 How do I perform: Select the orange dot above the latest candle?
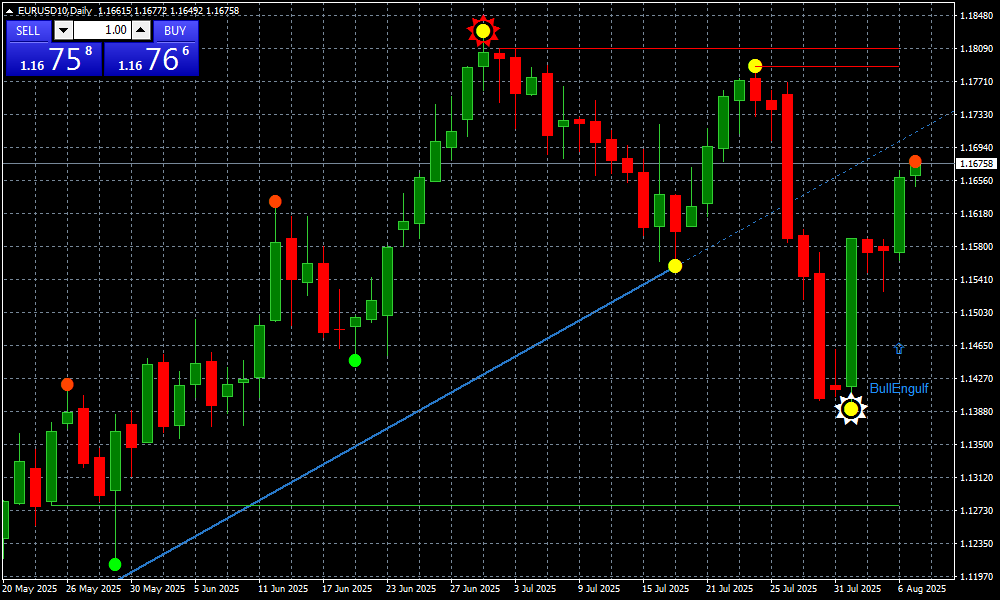915,161
